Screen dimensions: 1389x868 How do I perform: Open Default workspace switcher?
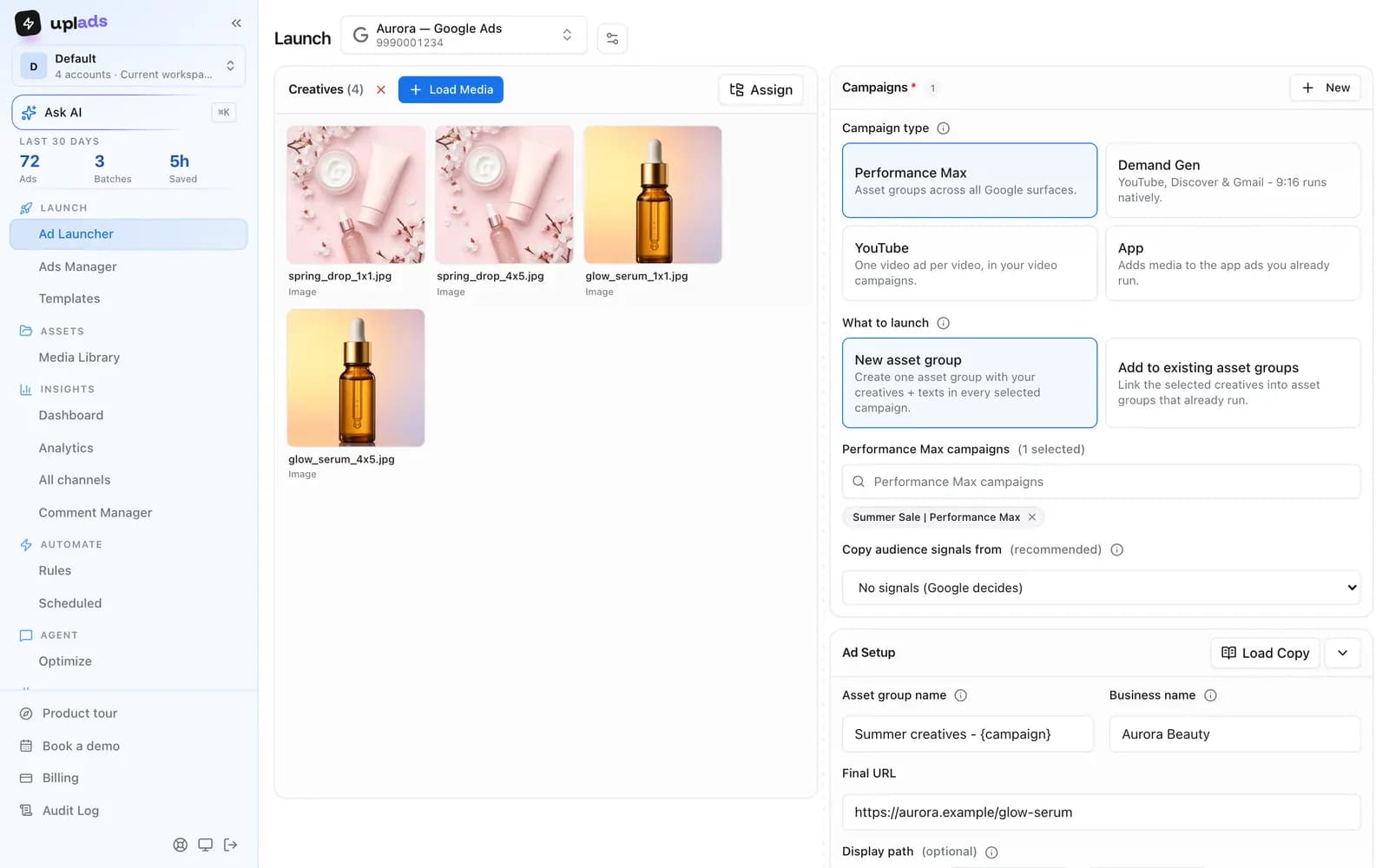point(128,66)
